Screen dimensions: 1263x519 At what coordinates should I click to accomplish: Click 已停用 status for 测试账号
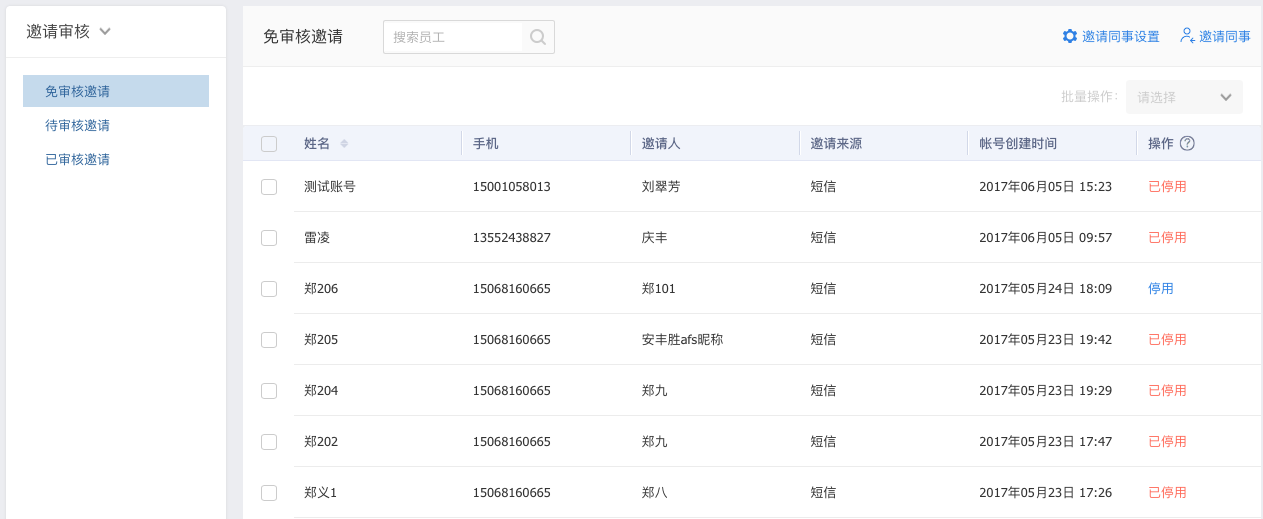(1167, 186)
